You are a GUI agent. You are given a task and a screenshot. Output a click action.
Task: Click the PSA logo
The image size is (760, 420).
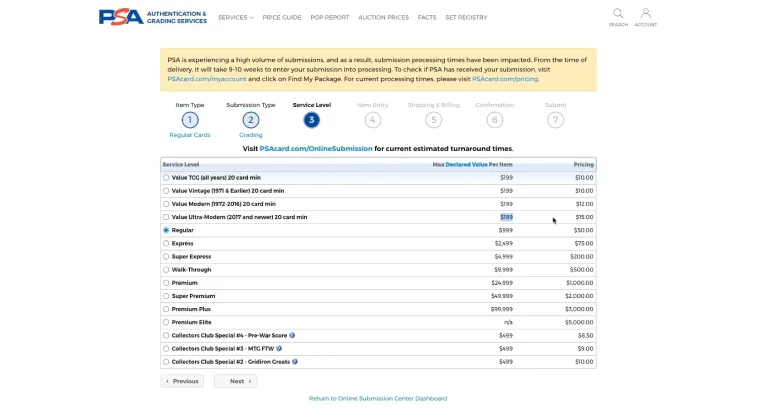[120, 17]
